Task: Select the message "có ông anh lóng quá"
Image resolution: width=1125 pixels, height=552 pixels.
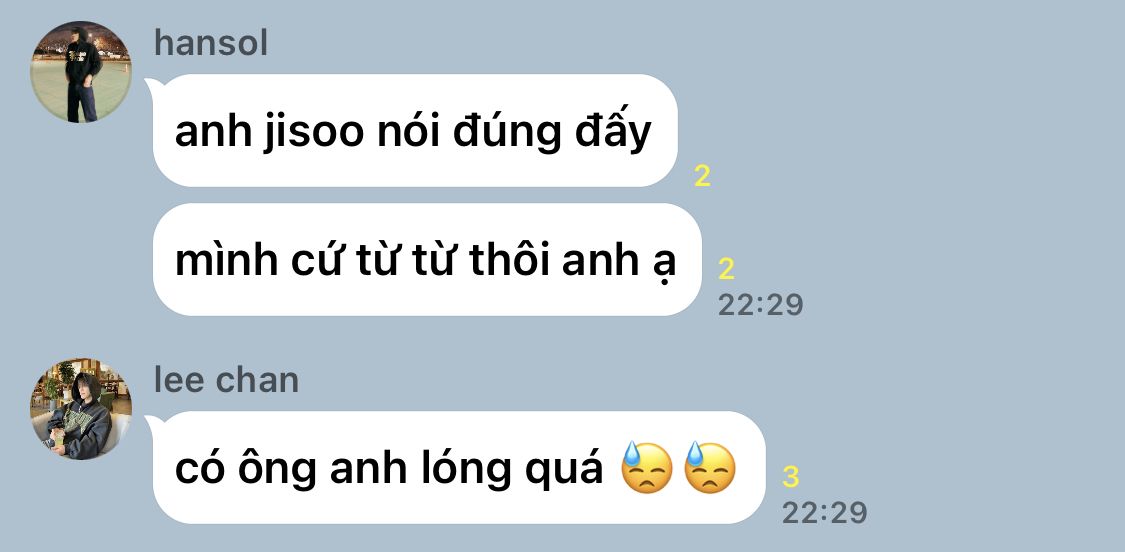Action: pyautogui.click(x=459, y=467)
